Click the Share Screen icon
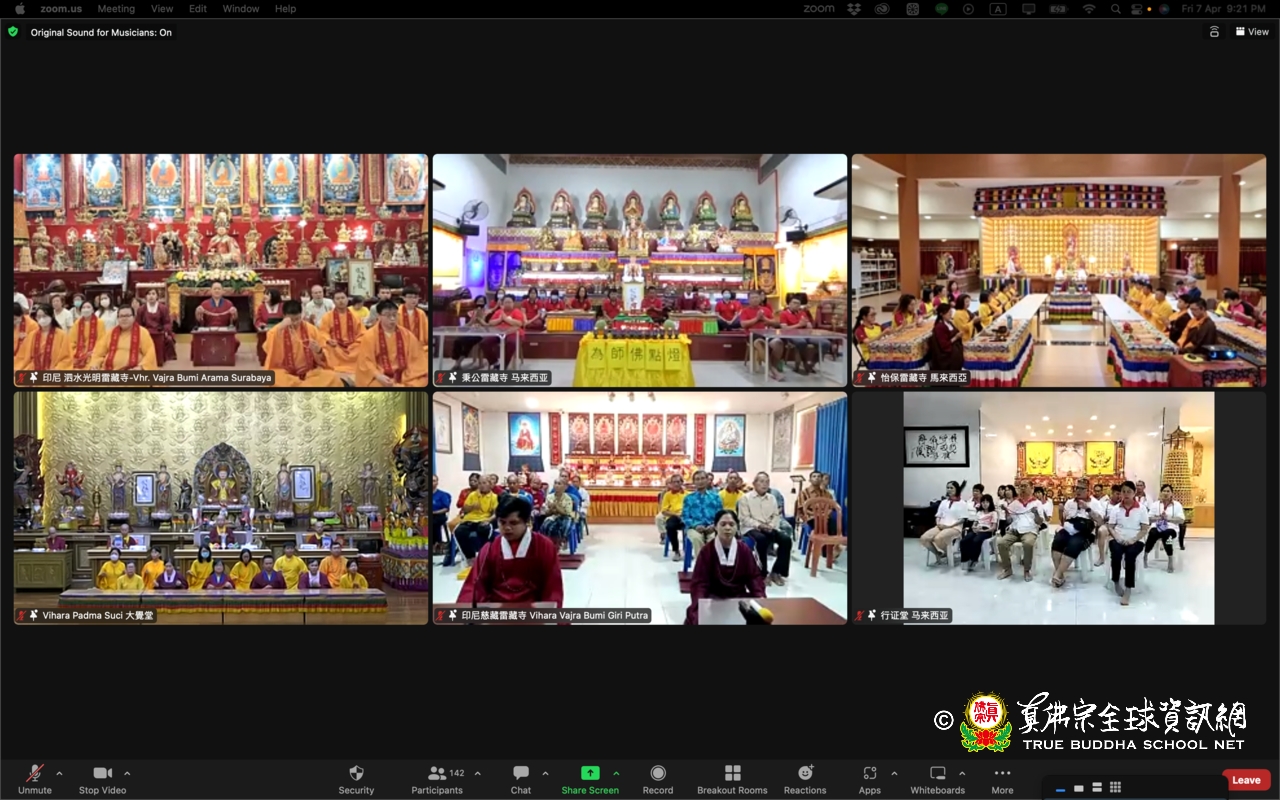 click(x=590, y=773)
